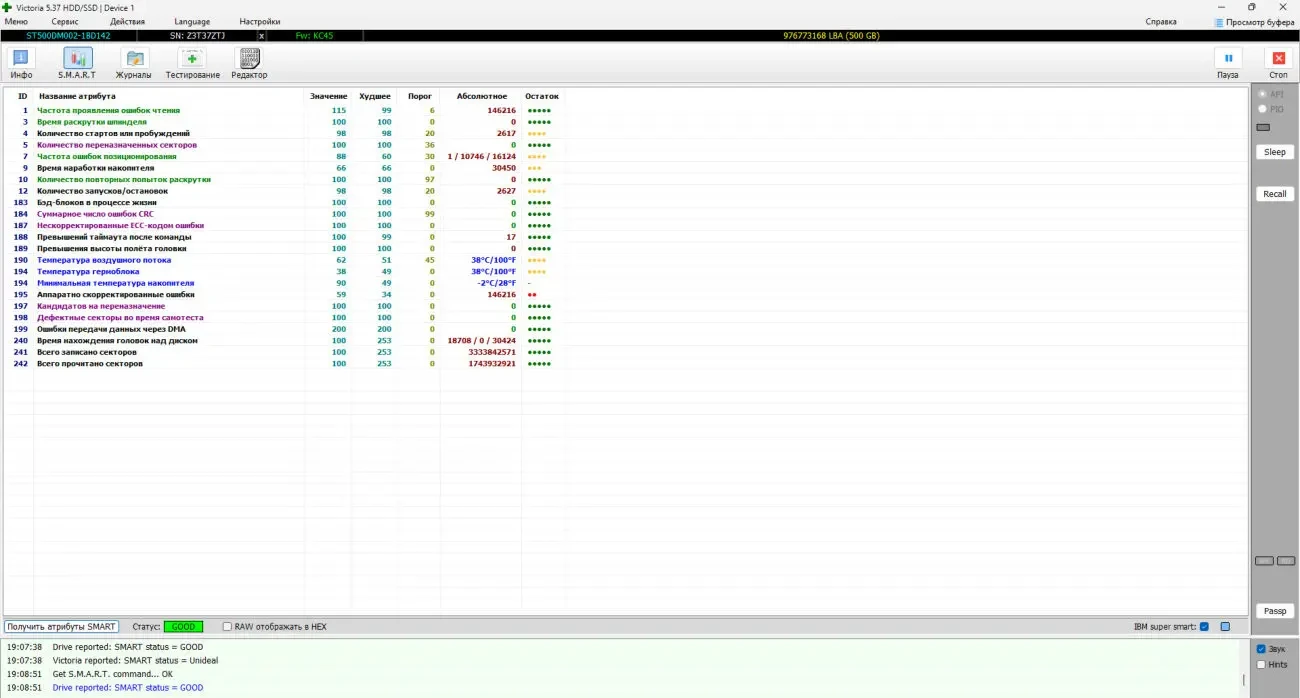
Task: Click the Sleep button
Action: (1275, 152)
